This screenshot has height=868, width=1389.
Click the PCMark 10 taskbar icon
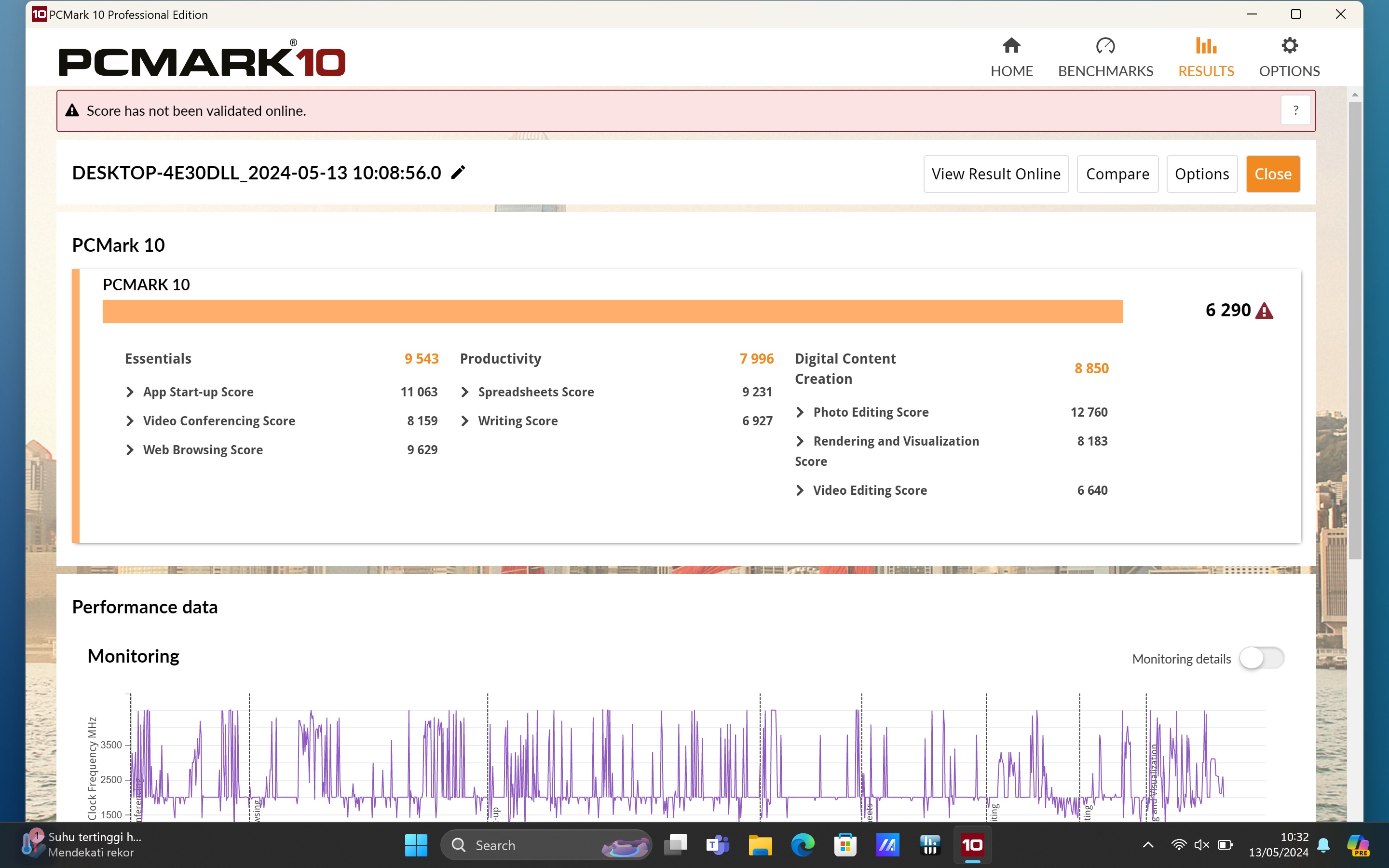coord(972,845)
